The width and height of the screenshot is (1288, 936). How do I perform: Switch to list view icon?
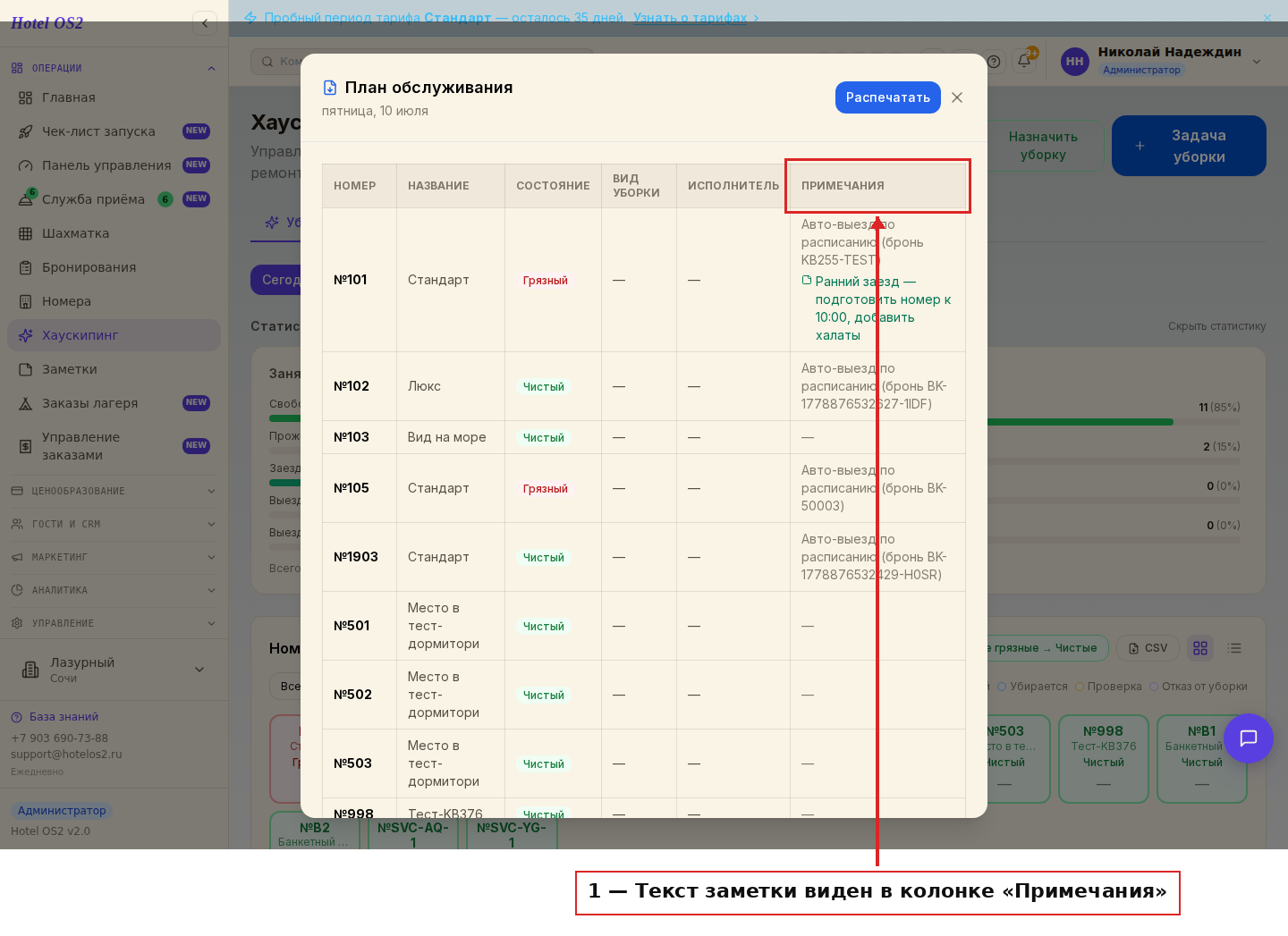coord(1234,648)
